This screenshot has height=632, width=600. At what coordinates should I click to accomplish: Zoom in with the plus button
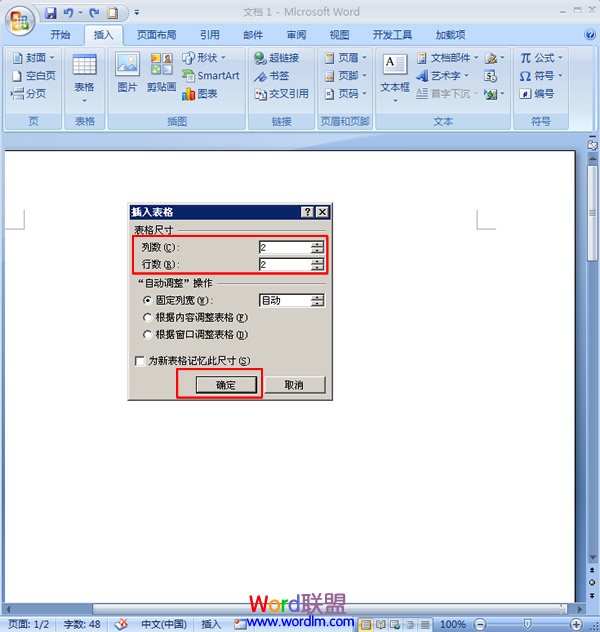coord(576,624)
